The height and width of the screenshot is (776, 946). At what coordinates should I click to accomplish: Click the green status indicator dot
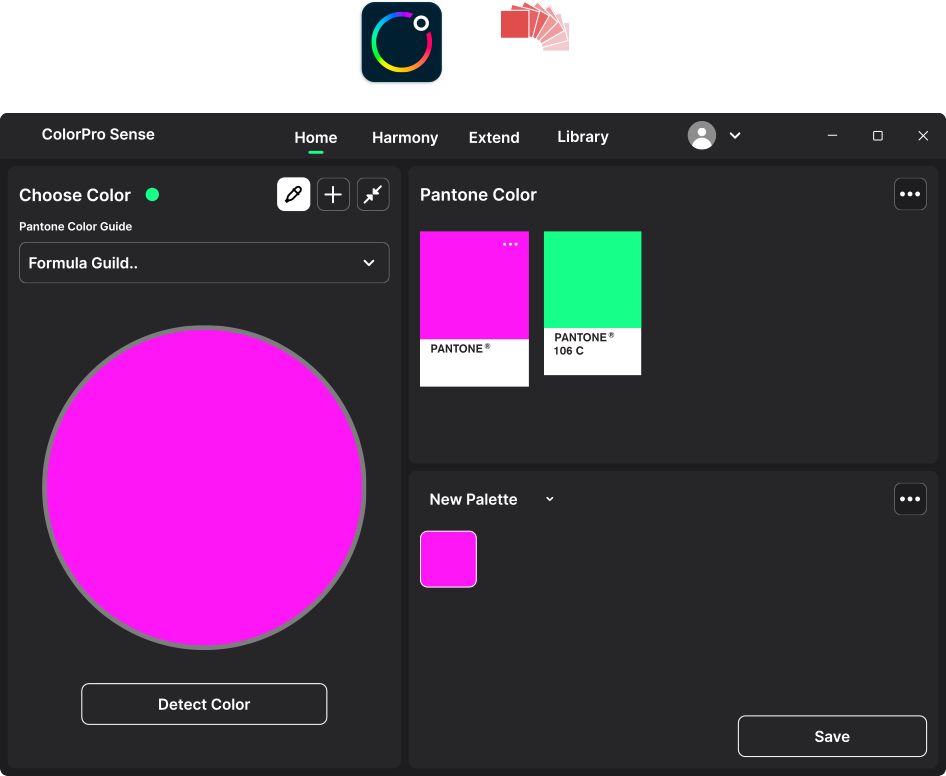tap(152, 194)
